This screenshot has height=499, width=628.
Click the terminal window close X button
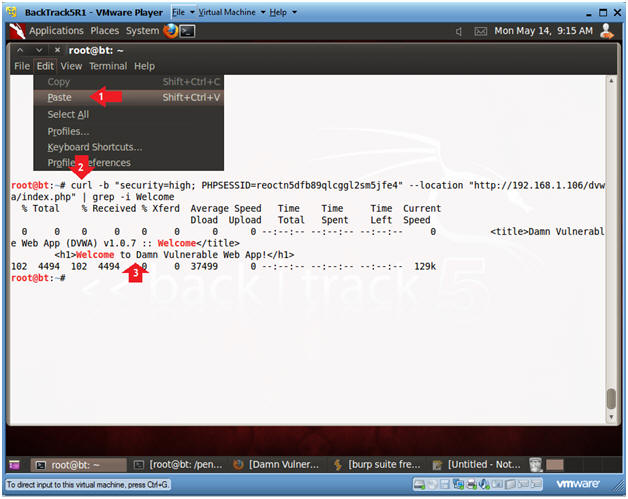pos(57,50)
